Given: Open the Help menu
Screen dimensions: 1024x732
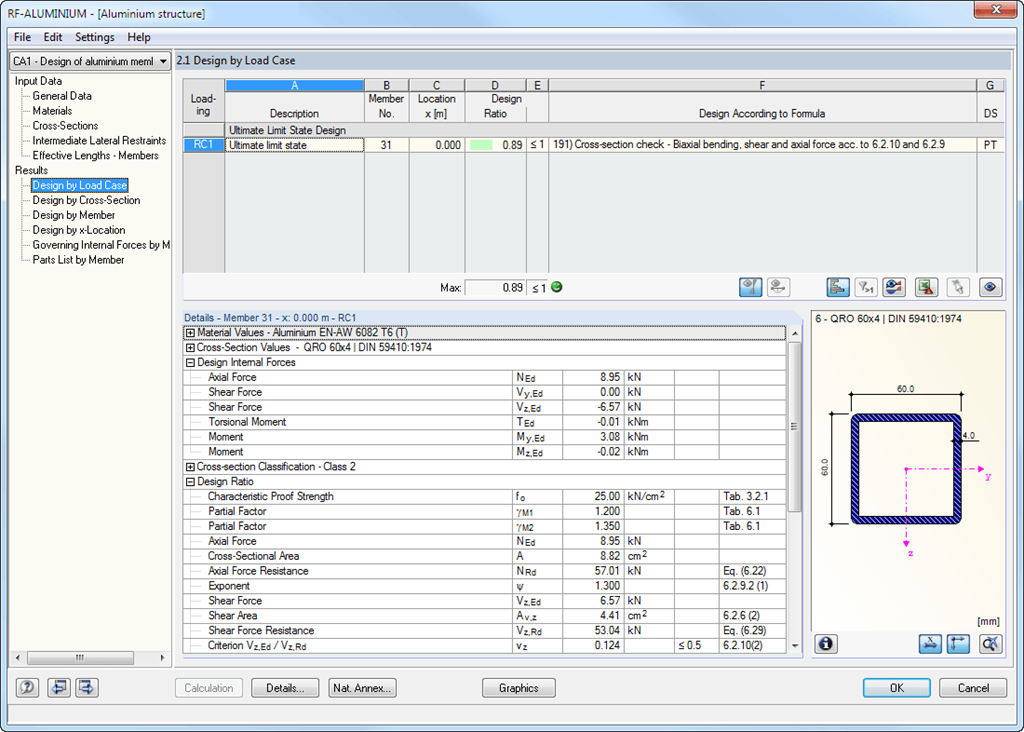Looking at the screenshot, I should [138, 37].
